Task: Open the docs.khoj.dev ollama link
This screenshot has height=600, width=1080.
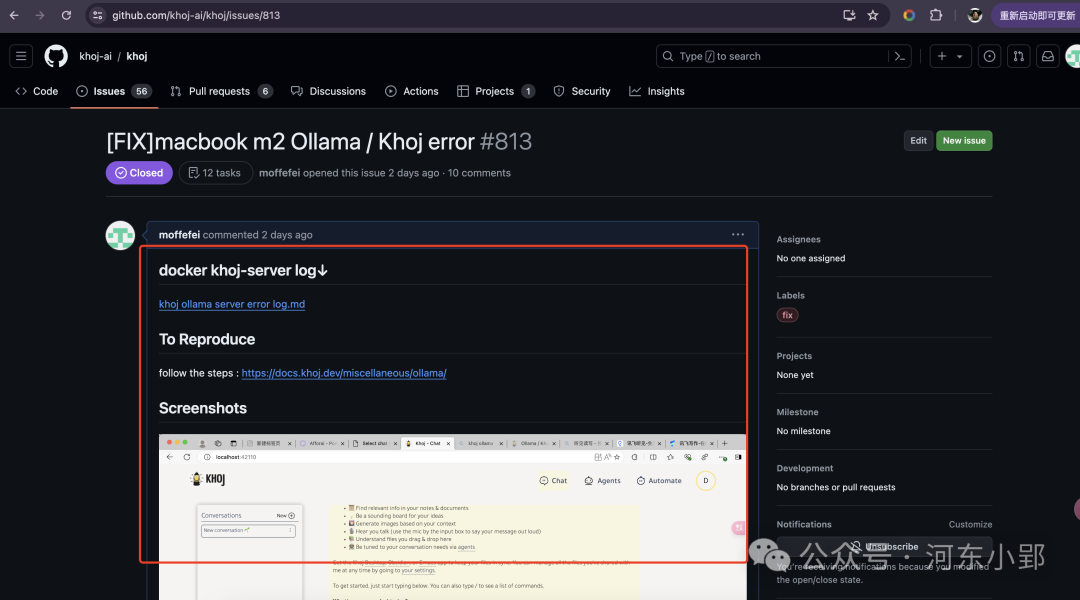Action: pos(344,373)
